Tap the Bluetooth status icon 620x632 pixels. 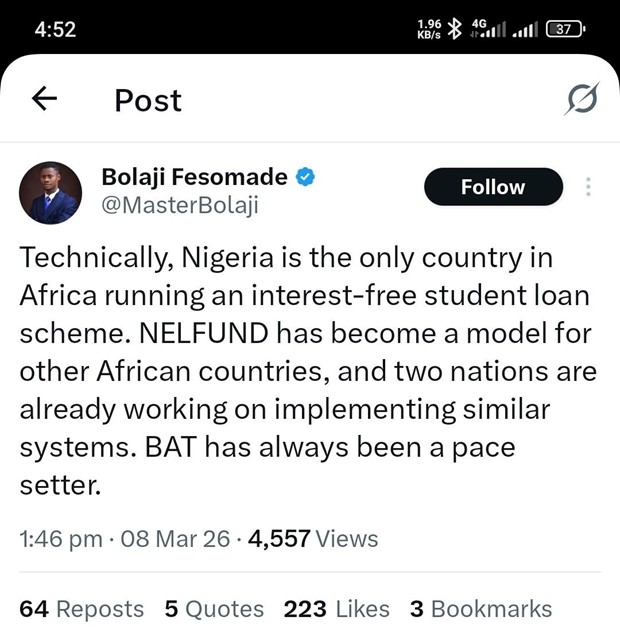click(x=454, y=29)
